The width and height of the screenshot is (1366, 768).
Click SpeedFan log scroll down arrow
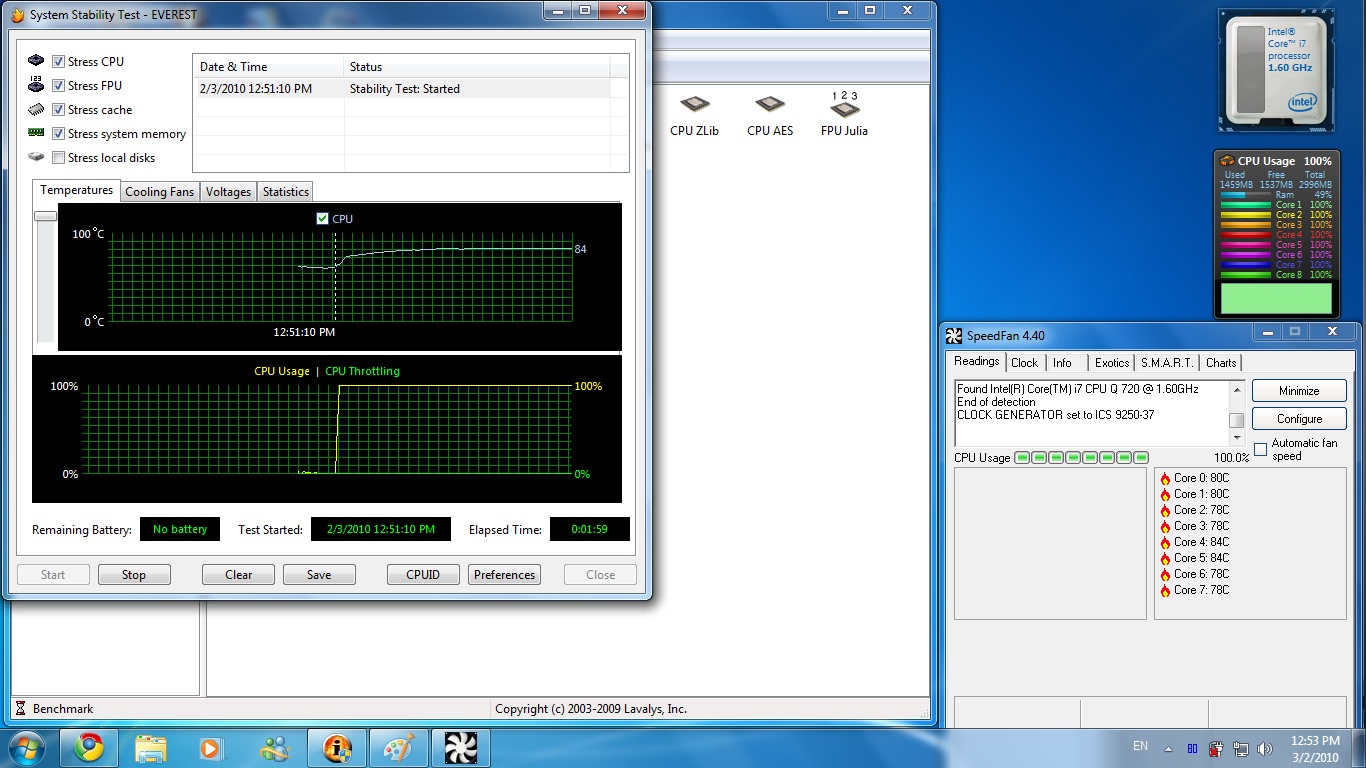pos(1237,437)
